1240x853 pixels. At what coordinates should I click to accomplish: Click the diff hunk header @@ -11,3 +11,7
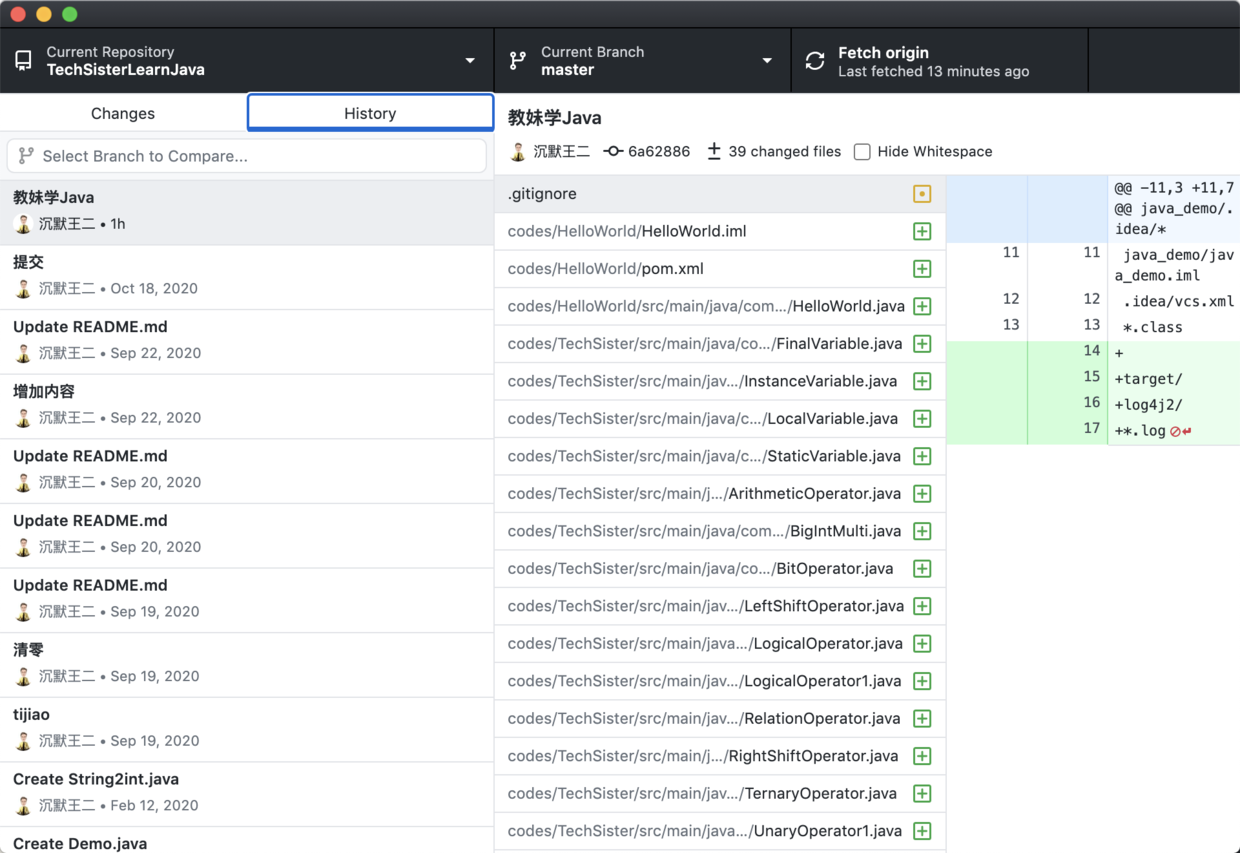point(1175,208)
